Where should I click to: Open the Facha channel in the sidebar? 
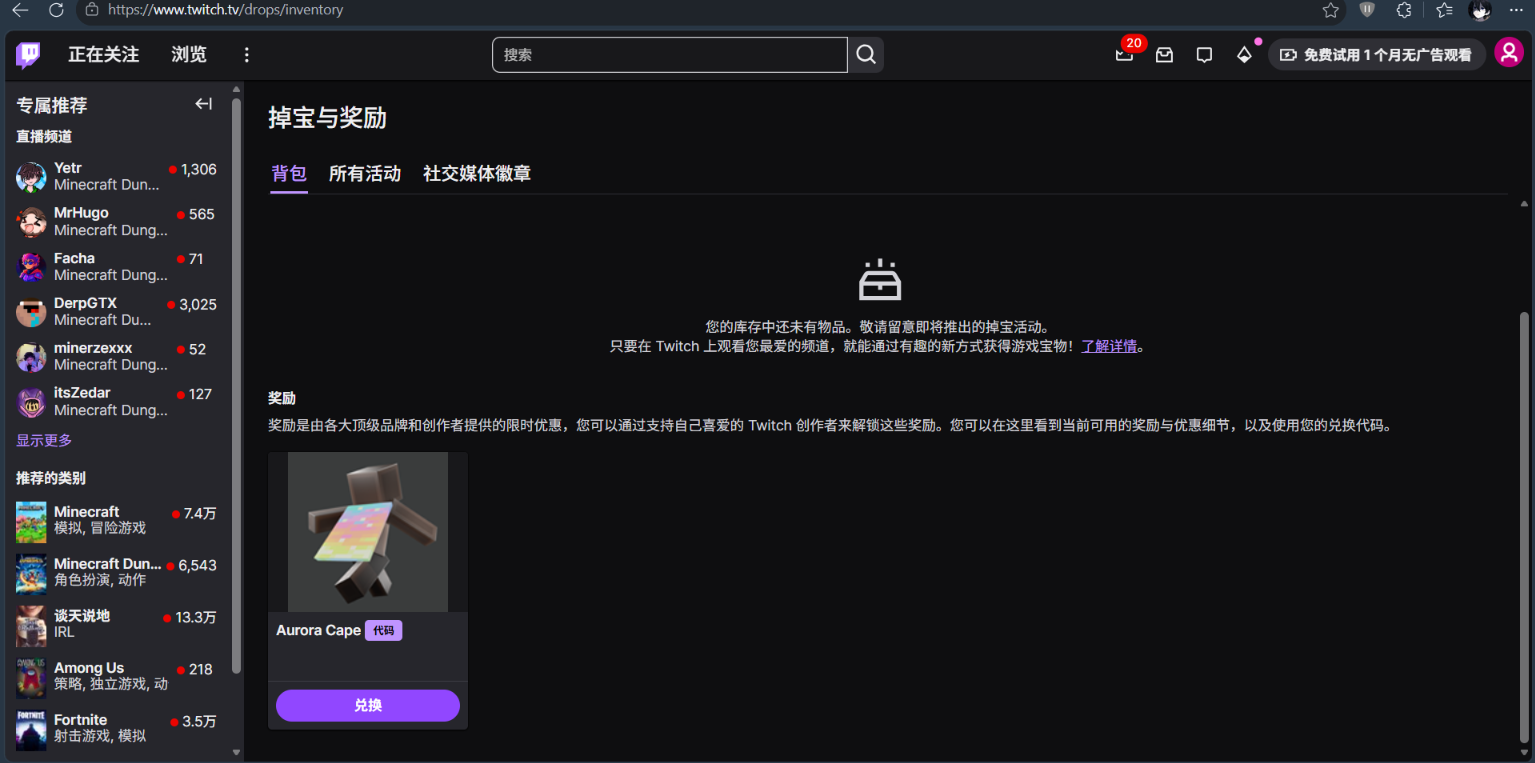click(x=116, y=267)
